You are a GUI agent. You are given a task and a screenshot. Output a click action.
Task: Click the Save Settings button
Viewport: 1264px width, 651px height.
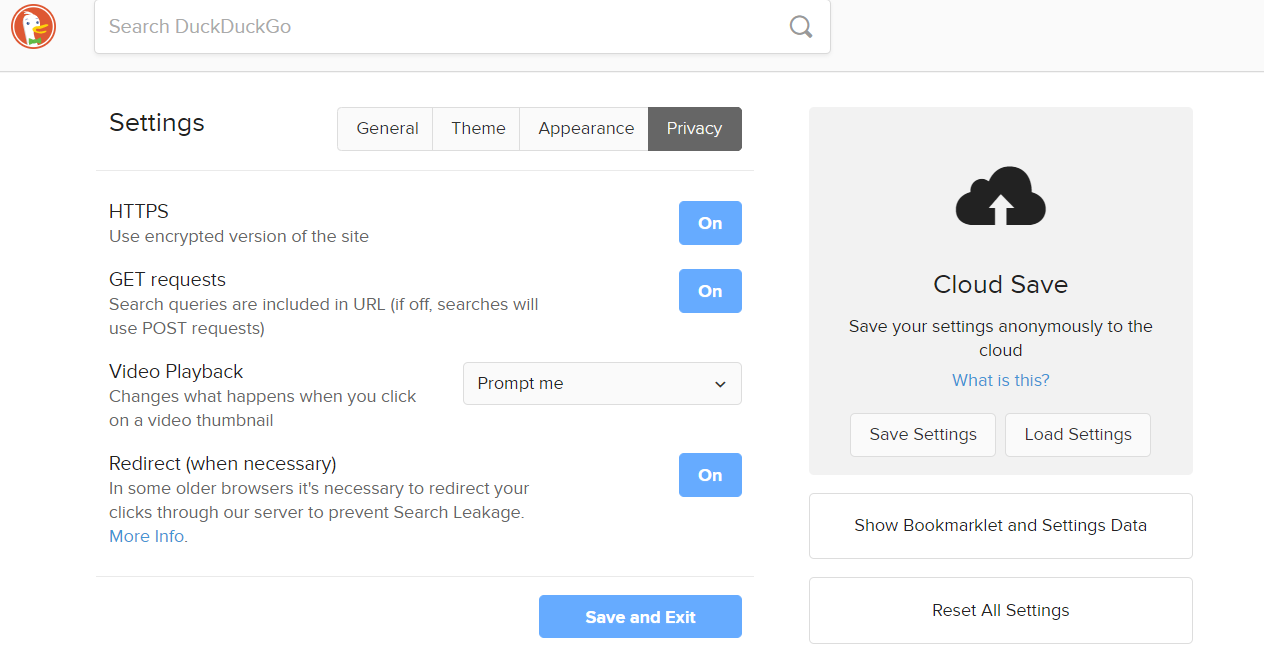tap(923, 435)
